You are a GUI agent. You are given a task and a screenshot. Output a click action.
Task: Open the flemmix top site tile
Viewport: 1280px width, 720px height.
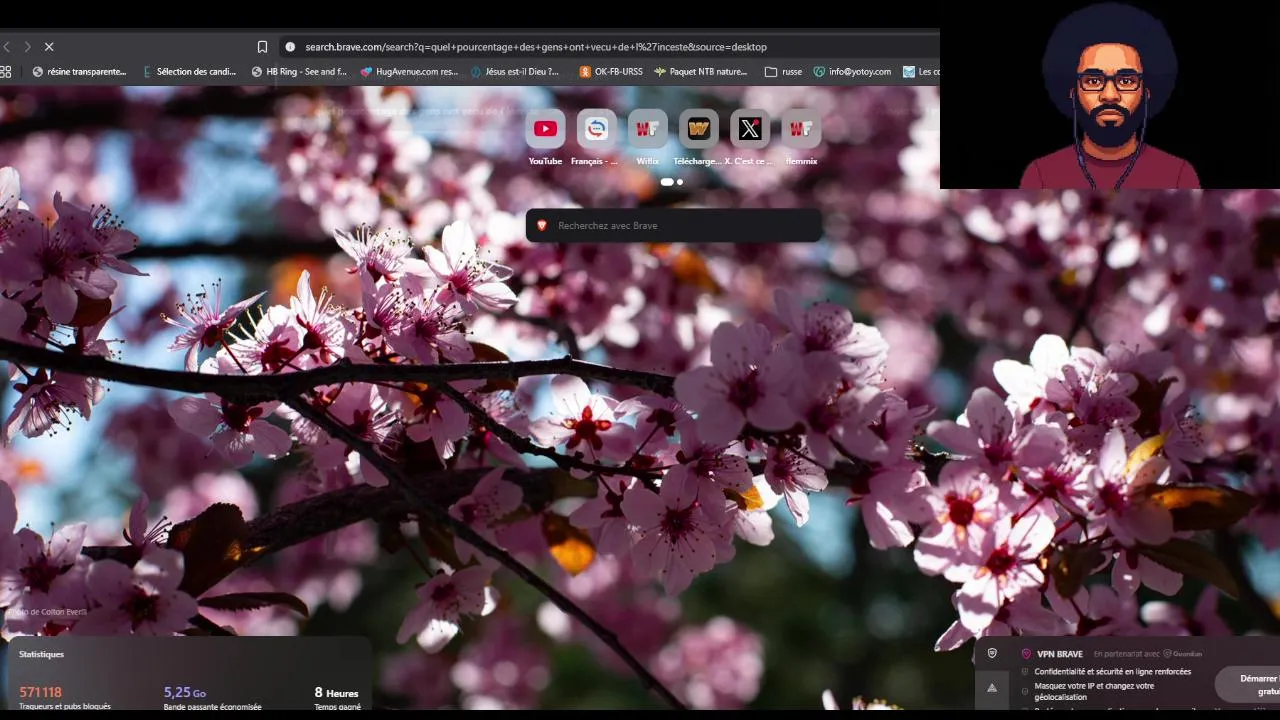(x=801, y=138)
